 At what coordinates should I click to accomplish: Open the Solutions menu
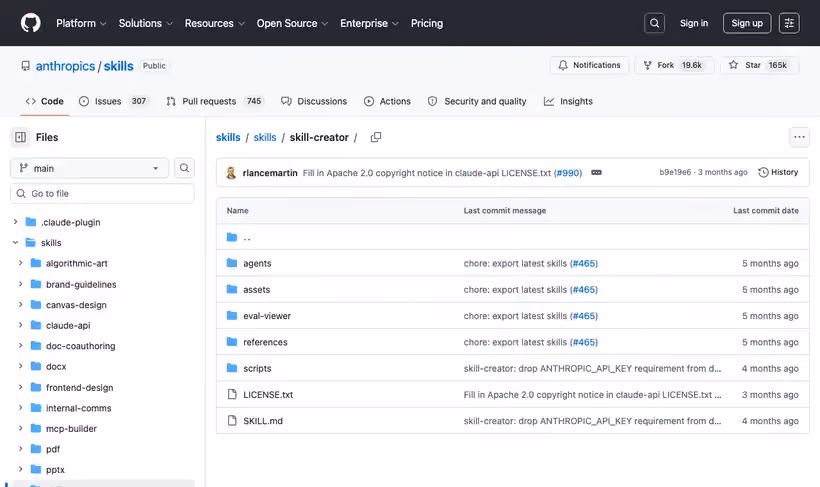click(x=145, y=23)
